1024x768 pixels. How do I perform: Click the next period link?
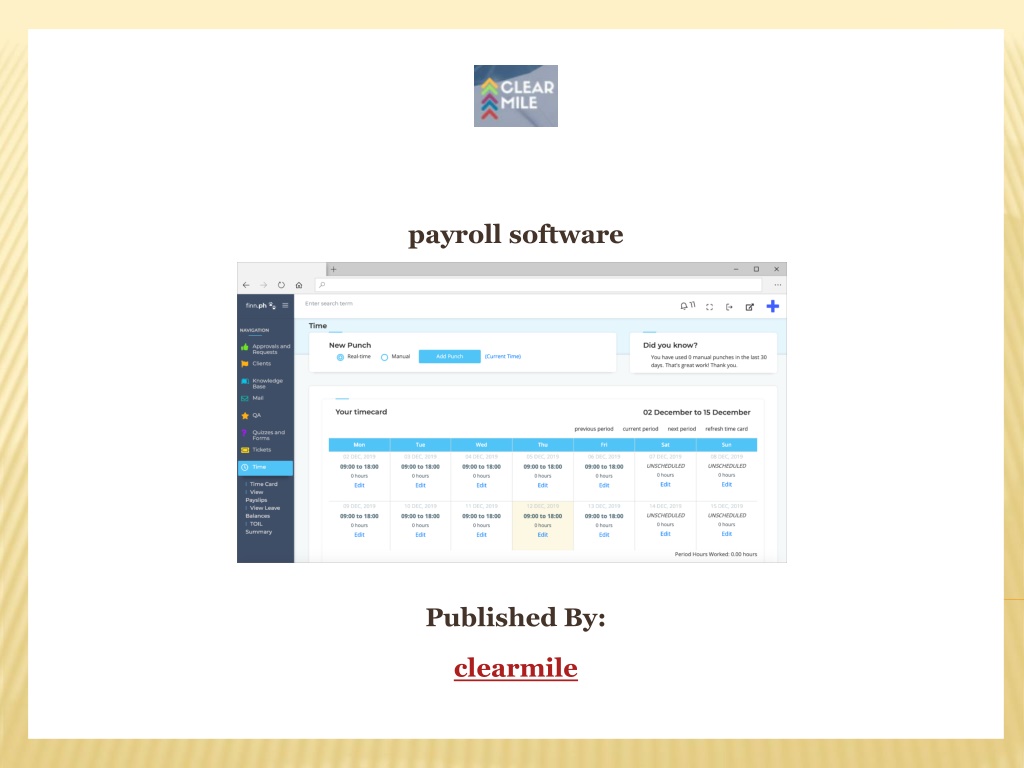[x=682, y=429]
